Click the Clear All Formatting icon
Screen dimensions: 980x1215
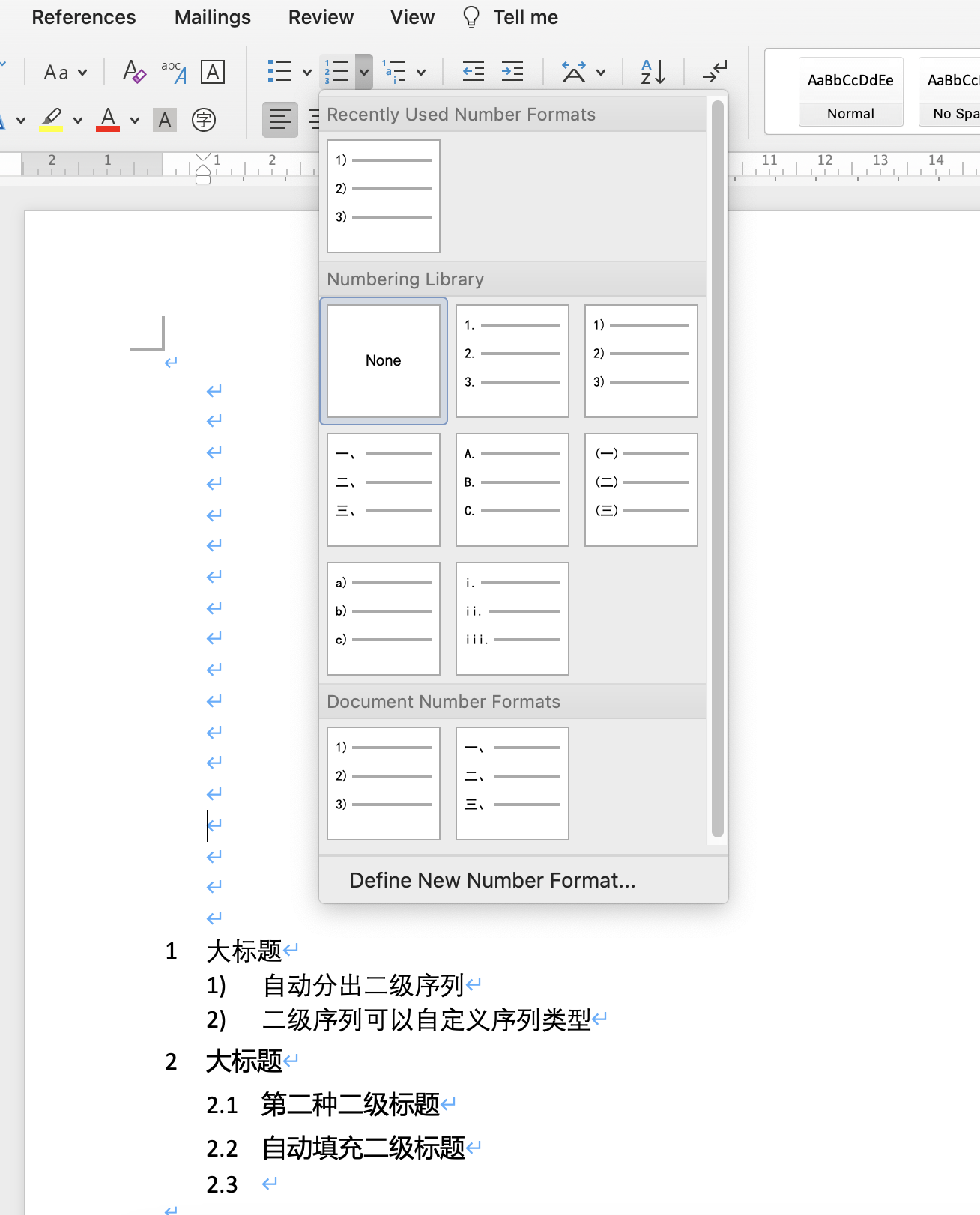pyautogui.click(x=134, y=73)
